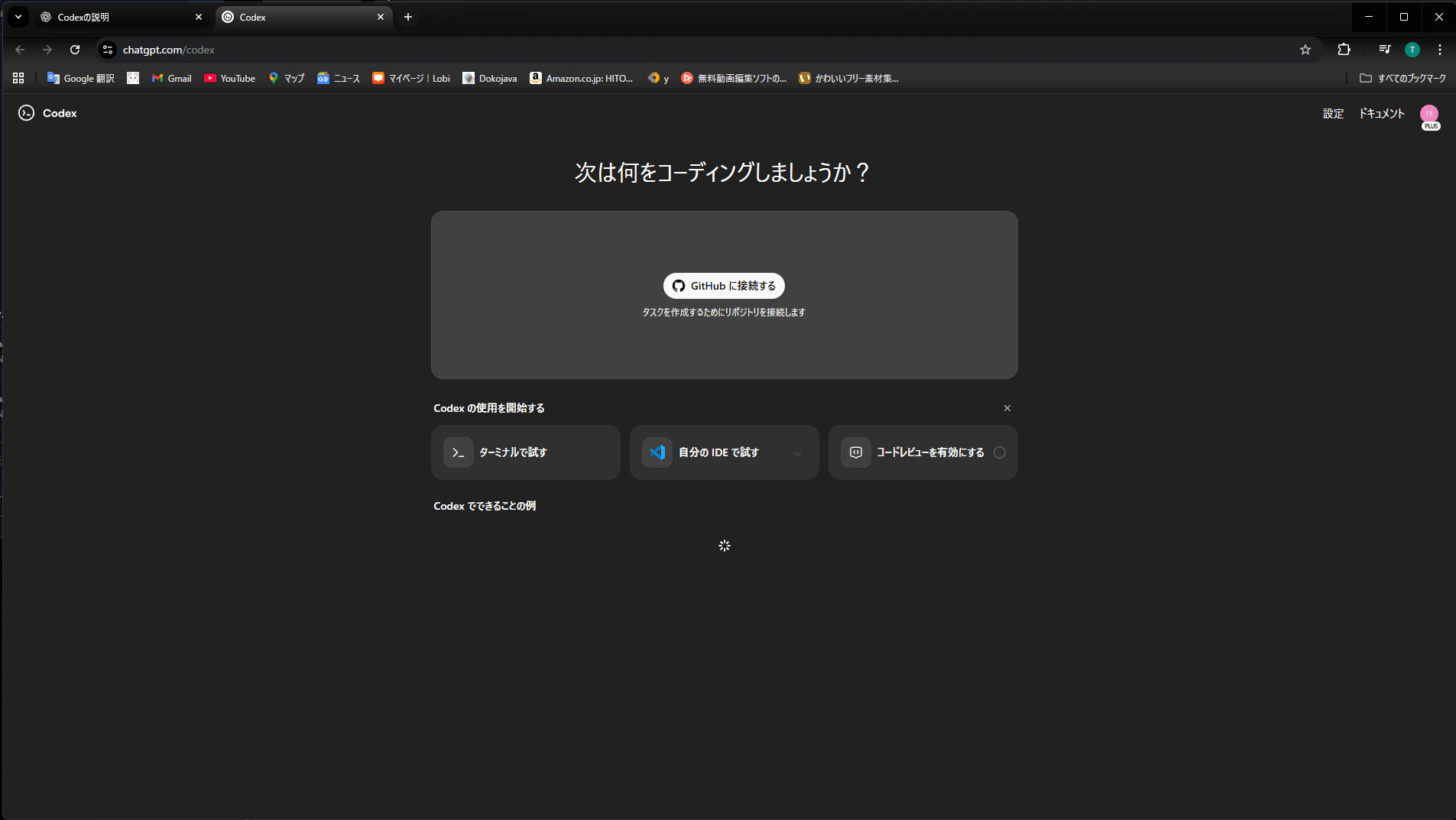Open the terminal icon on ターミナルで試す card
Screen dimensions: 1456x820
(459, 452)
